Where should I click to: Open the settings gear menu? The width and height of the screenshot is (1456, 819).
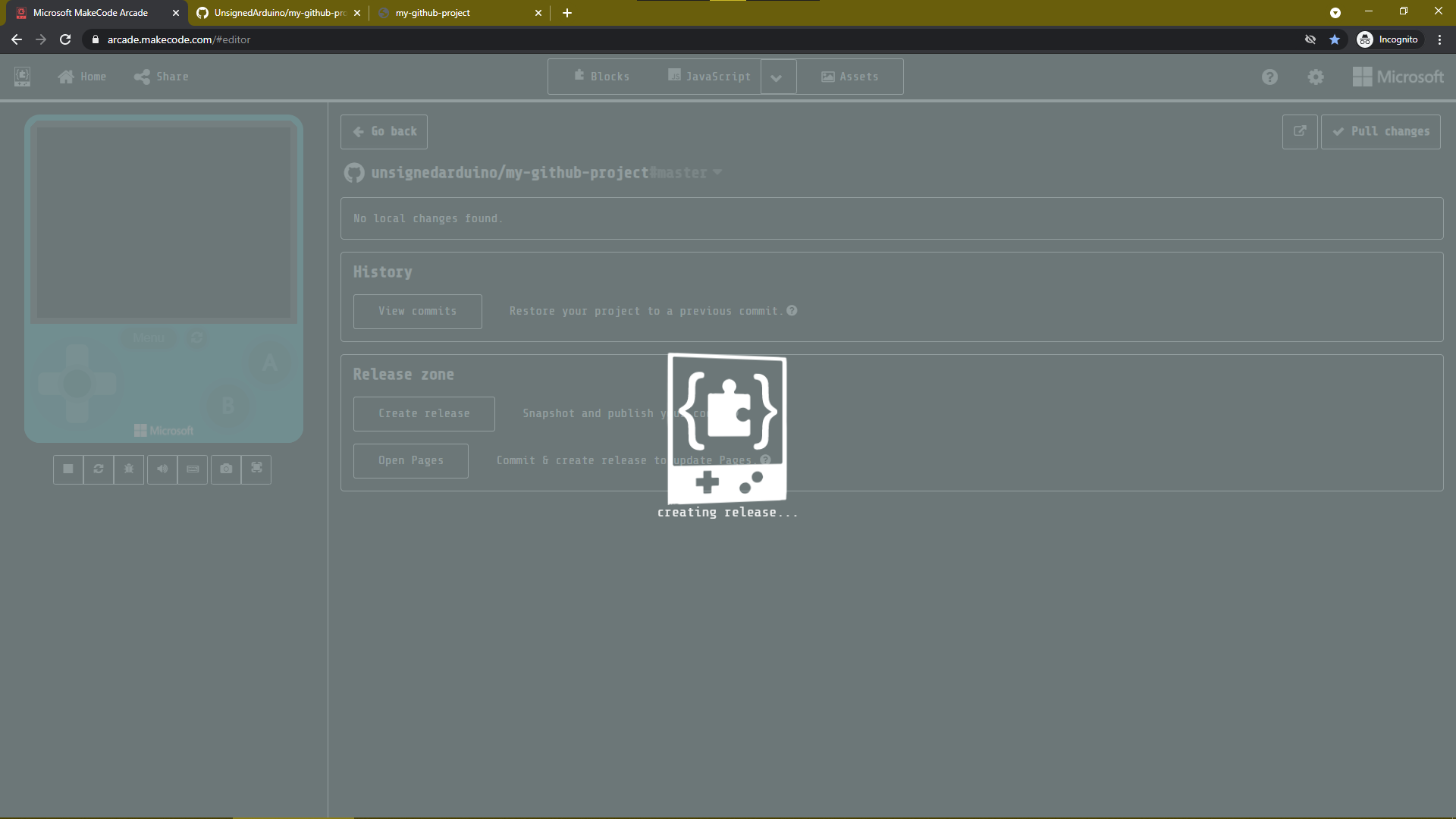tap(1316, 77)
